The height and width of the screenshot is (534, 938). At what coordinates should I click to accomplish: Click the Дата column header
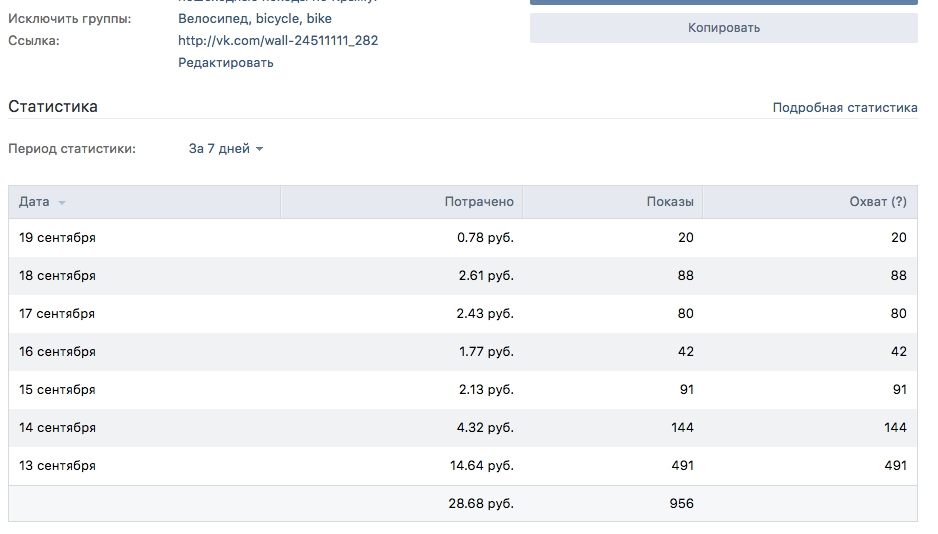34,202
